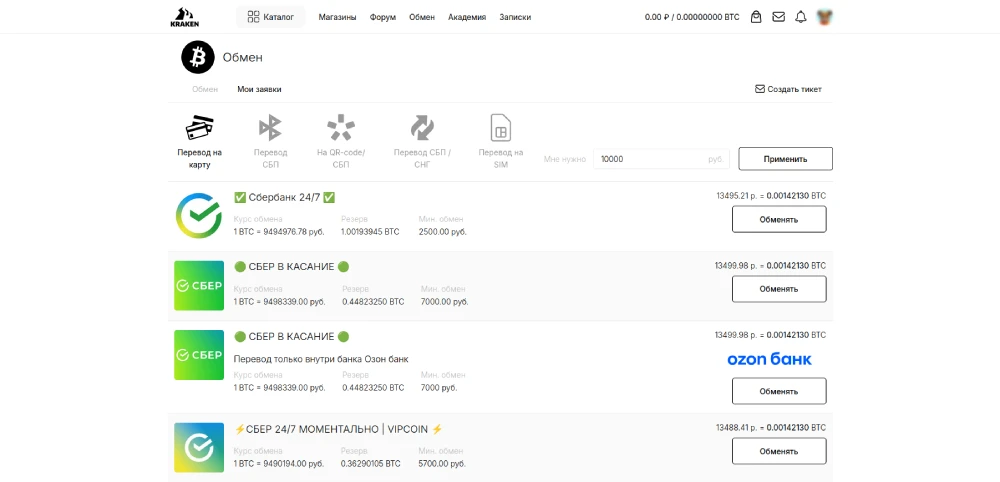Image resolution: width=1000 pixels, height=482 pixels.
Task: Switch to the Обмен tab under the title
Action: [205, 89]
